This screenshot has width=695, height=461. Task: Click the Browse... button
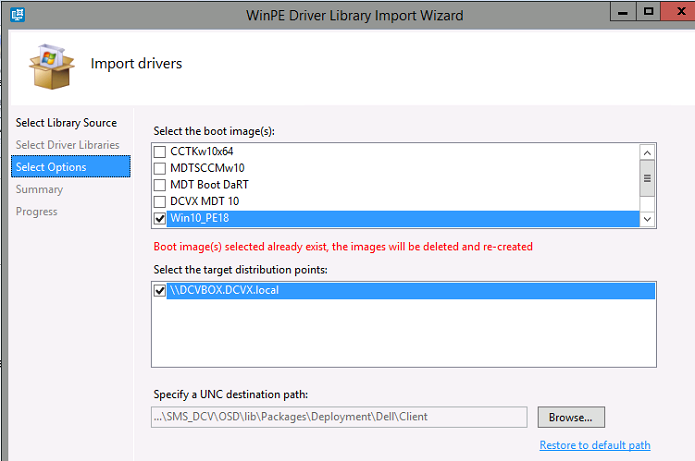(x=571, y=417)
